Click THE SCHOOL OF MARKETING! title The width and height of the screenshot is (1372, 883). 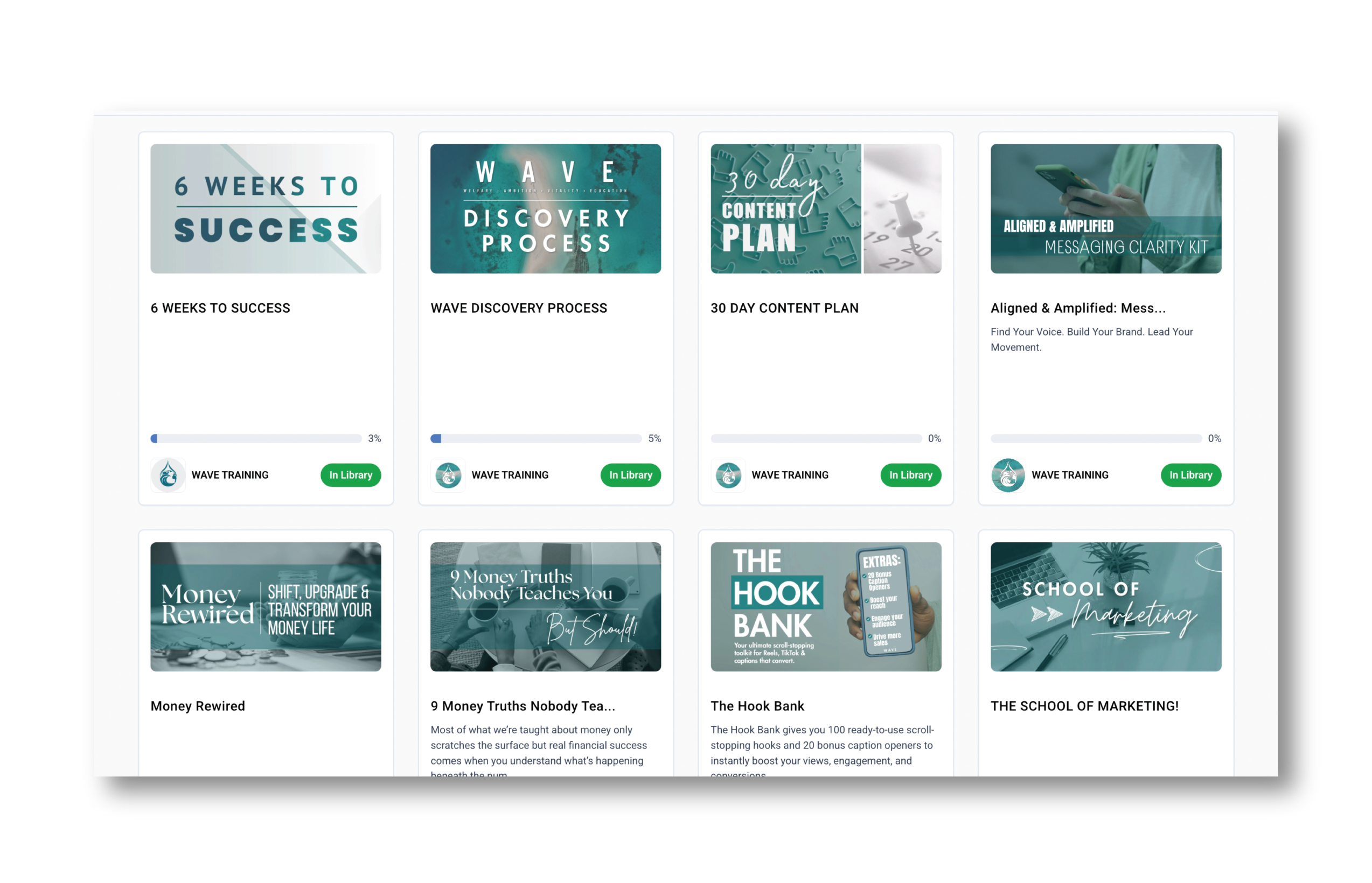click(1084, 706)
